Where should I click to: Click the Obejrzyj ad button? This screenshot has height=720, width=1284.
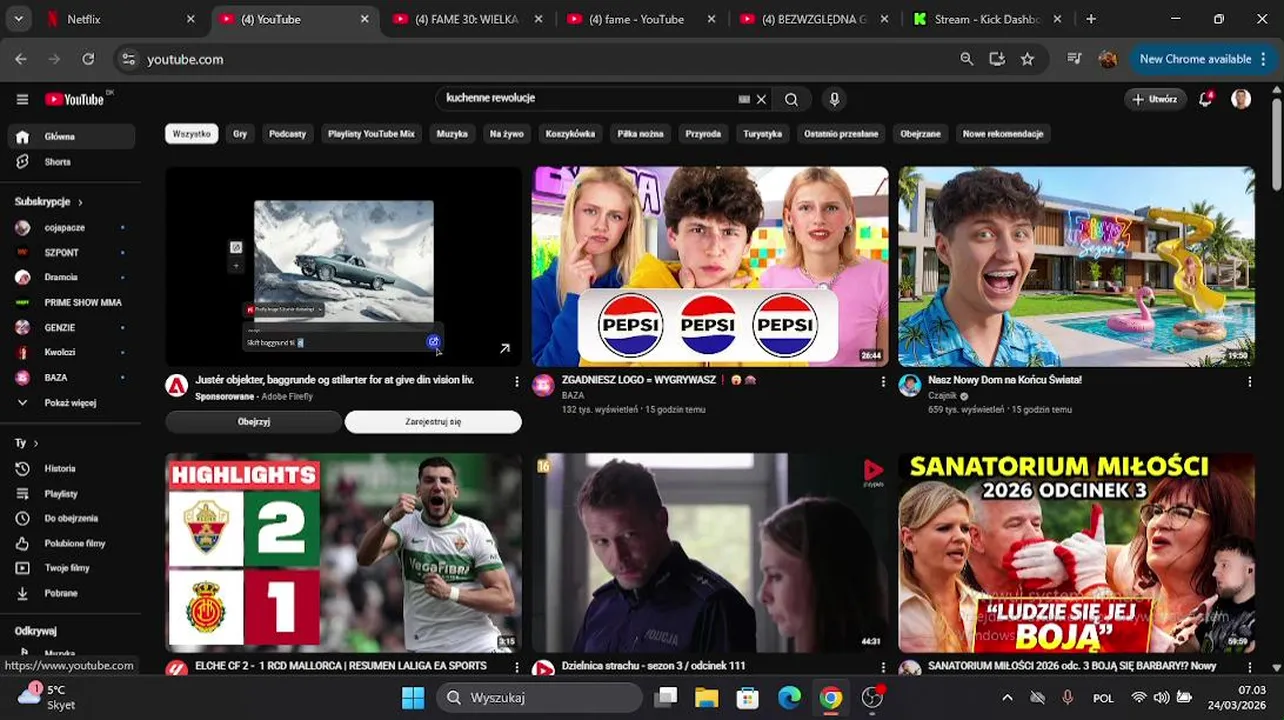pos(254,422)
